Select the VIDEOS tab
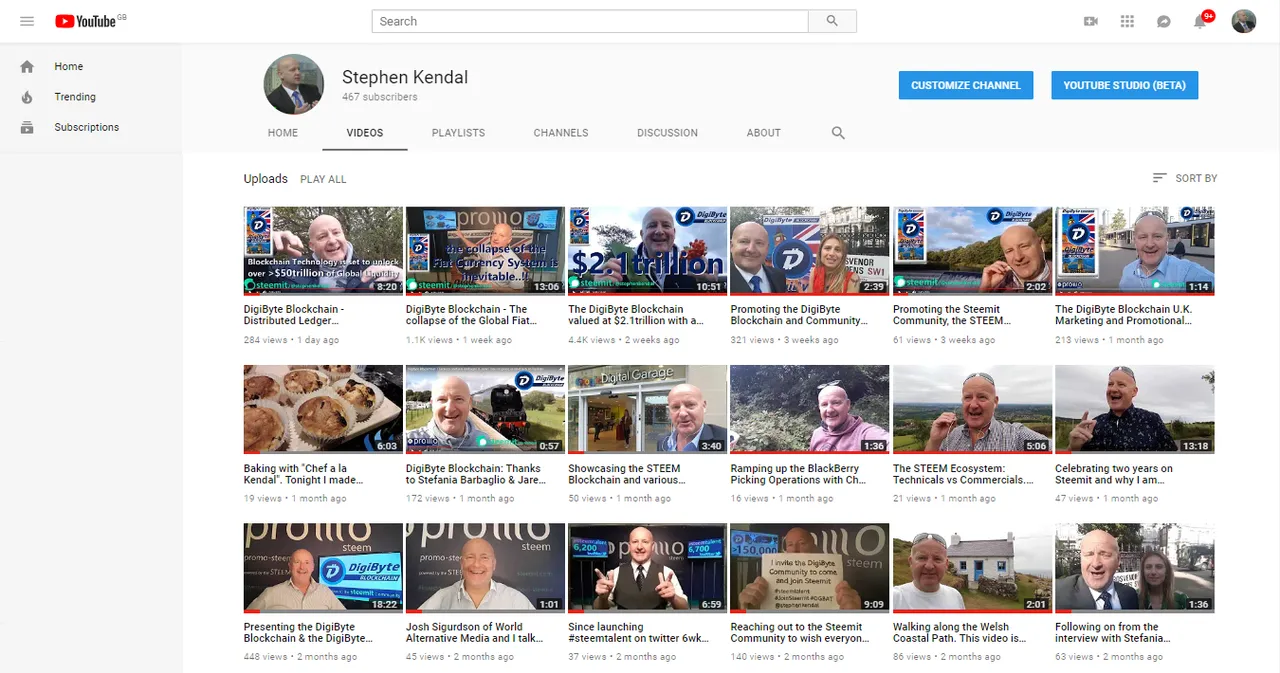The height and width of the screenshot is (673, 1280). click(x=365, y=133)
